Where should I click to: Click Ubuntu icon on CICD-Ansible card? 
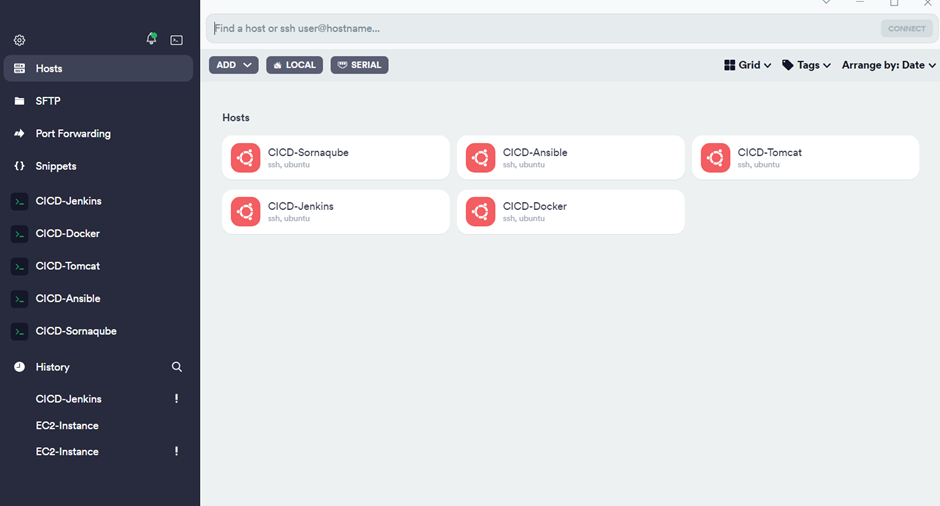click(x=480, y=158)
